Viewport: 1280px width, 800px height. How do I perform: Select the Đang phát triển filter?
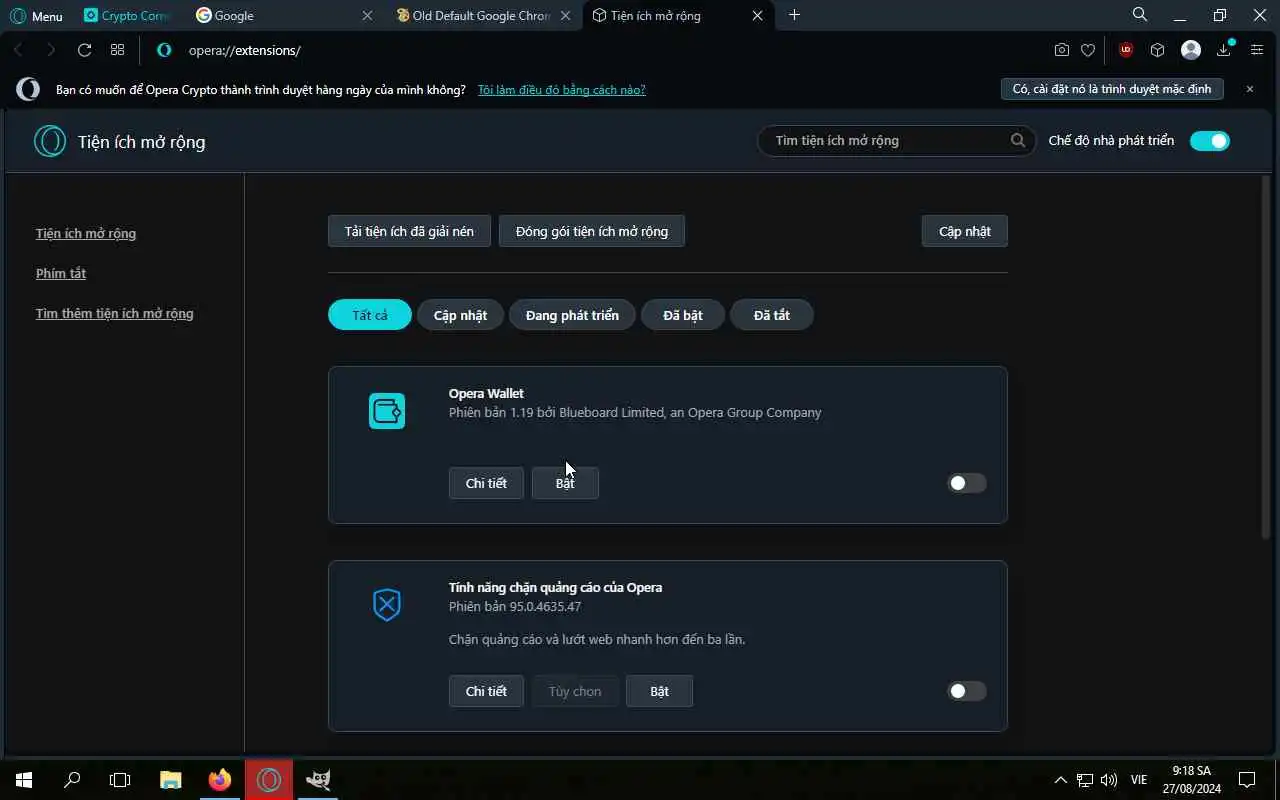(572, 315)
